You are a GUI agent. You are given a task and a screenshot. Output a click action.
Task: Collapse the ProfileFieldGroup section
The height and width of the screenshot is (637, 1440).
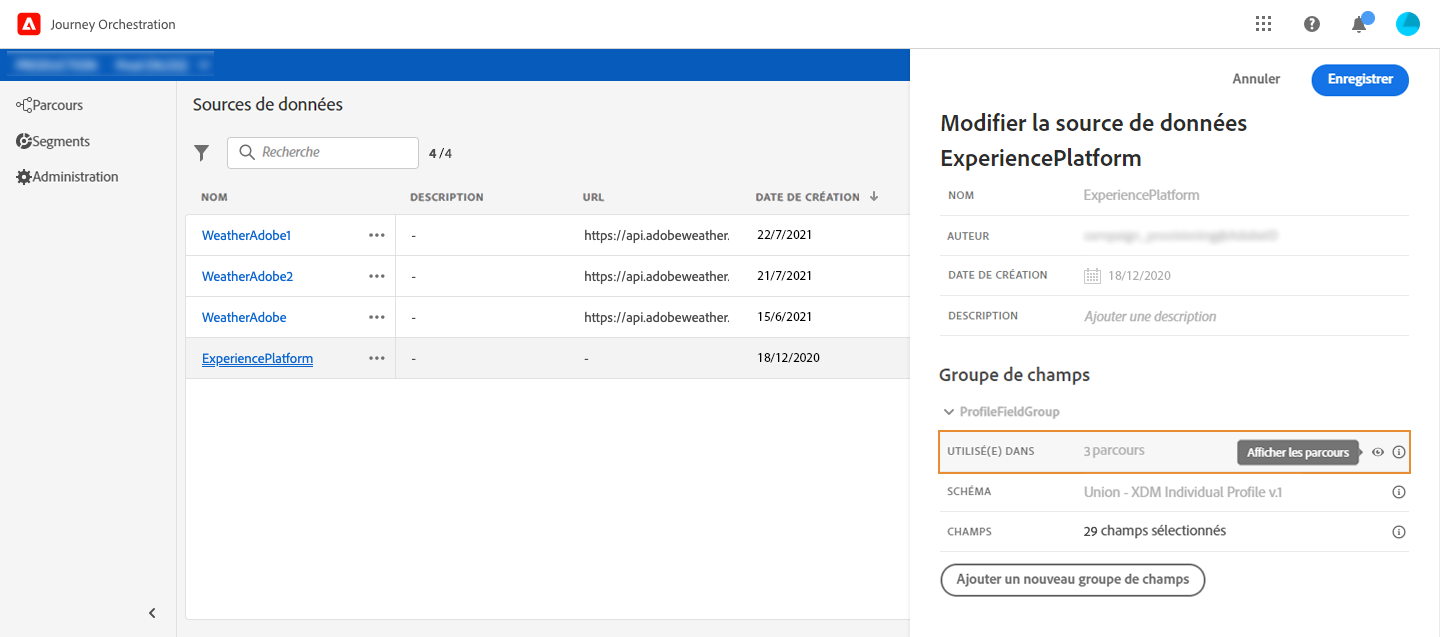click(949, 412)
